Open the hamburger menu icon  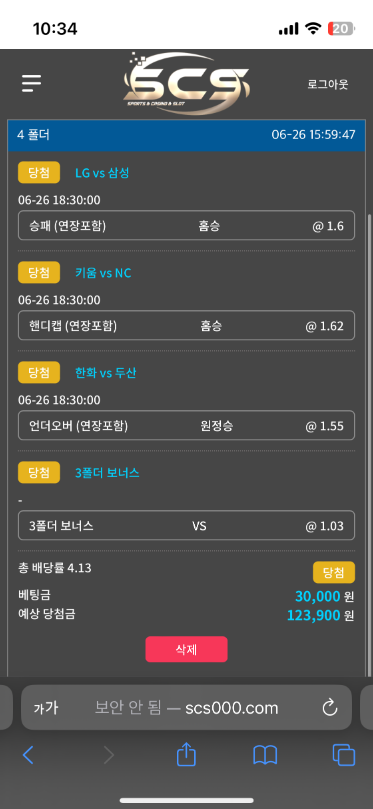tap(31, 83)
